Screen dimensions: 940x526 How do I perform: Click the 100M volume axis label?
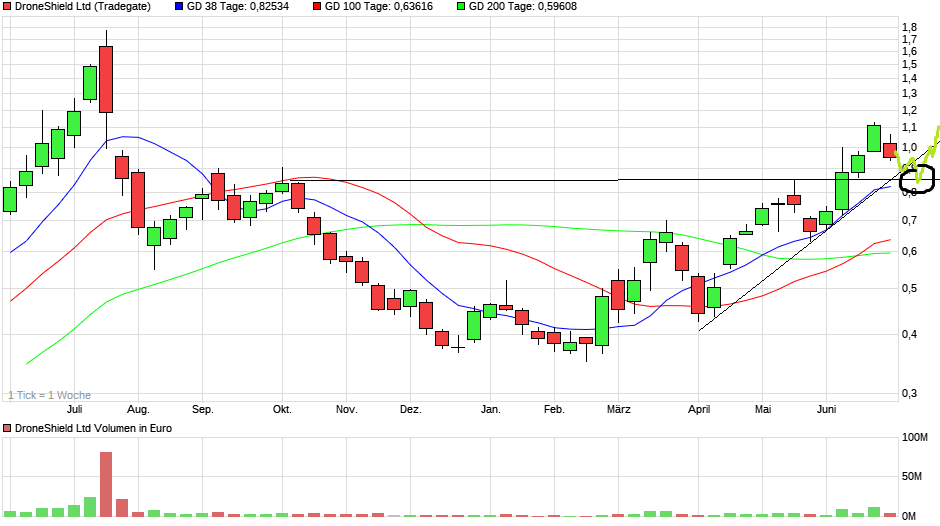tap(915, 438)
